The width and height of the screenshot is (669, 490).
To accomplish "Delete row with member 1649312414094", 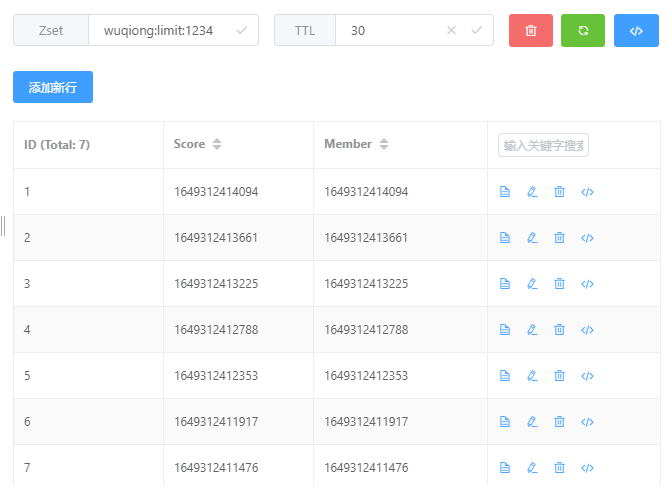I will (x=559, y=192).
